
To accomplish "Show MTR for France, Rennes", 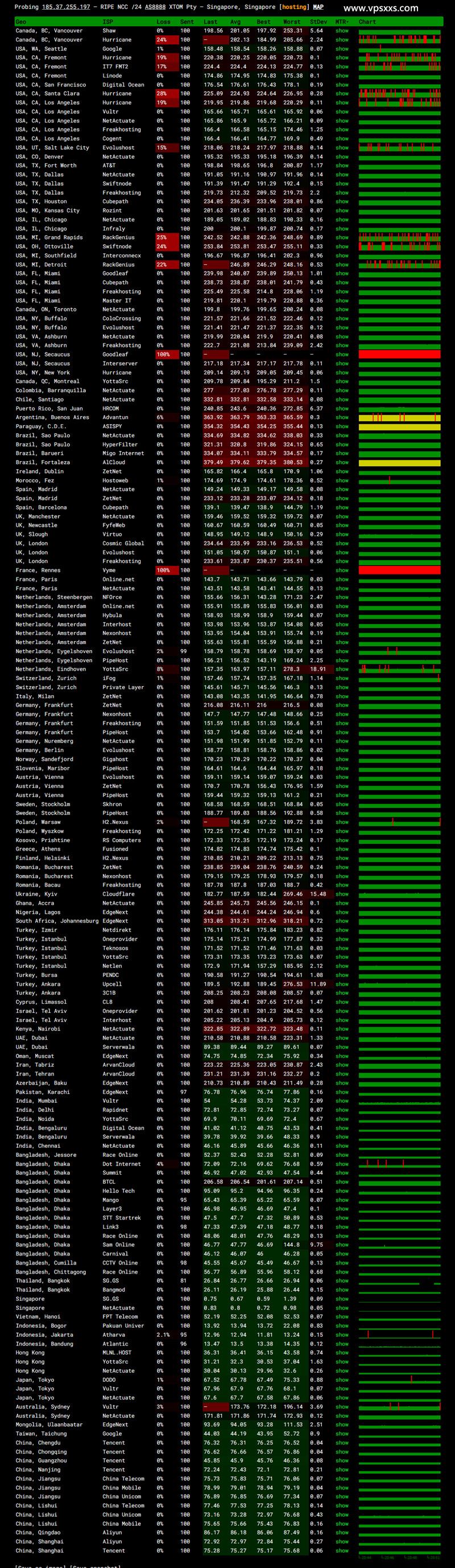I will tap(342, 570).
